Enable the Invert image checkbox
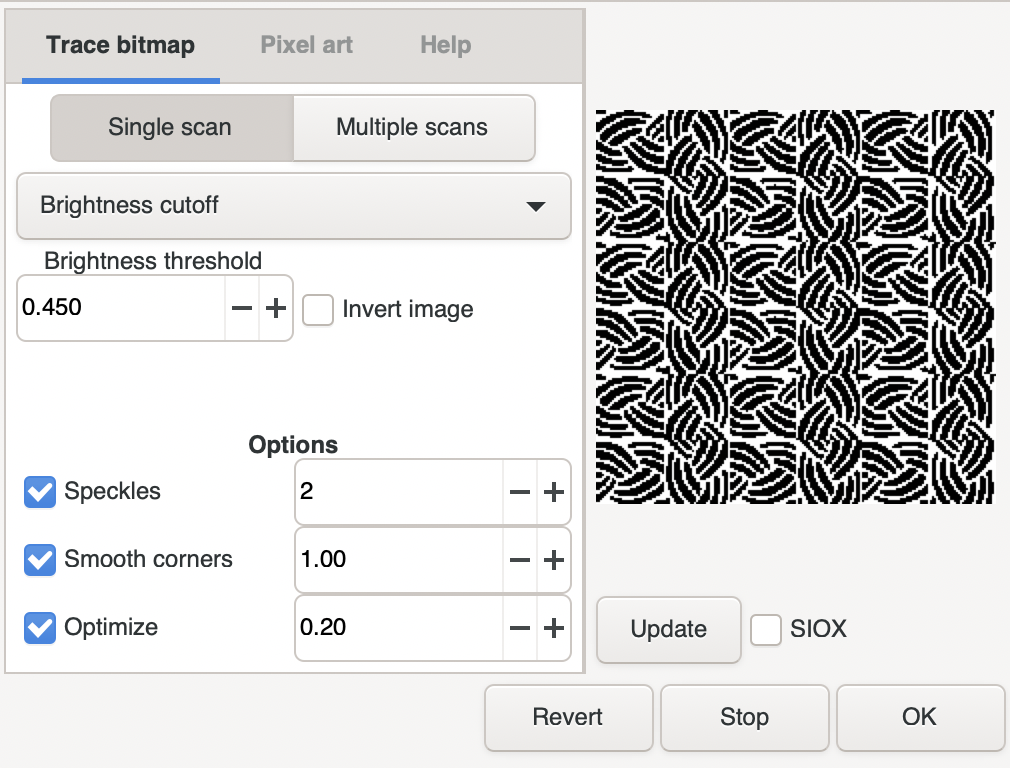The height and width of the screenshot is (768, 1010). pos(318,309)
